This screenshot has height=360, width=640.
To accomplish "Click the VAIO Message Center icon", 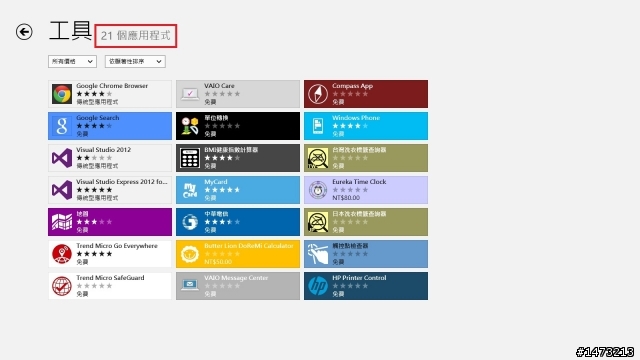I will click(x=190, y=286).
